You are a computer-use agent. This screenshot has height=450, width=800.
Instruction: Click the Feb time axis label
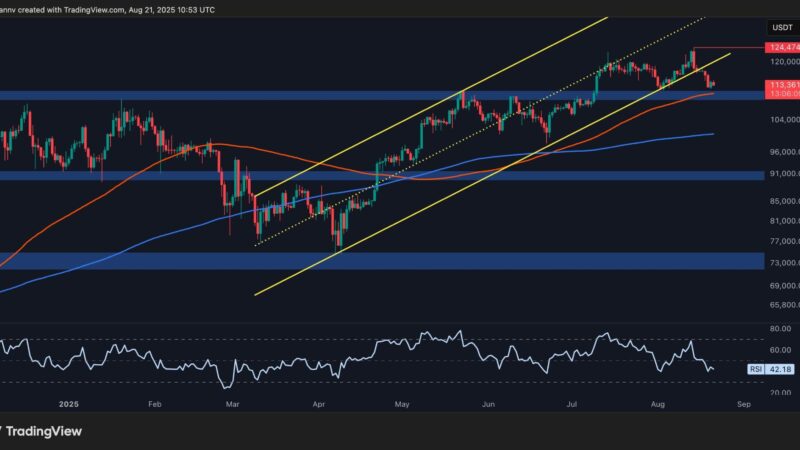(155, 404)
